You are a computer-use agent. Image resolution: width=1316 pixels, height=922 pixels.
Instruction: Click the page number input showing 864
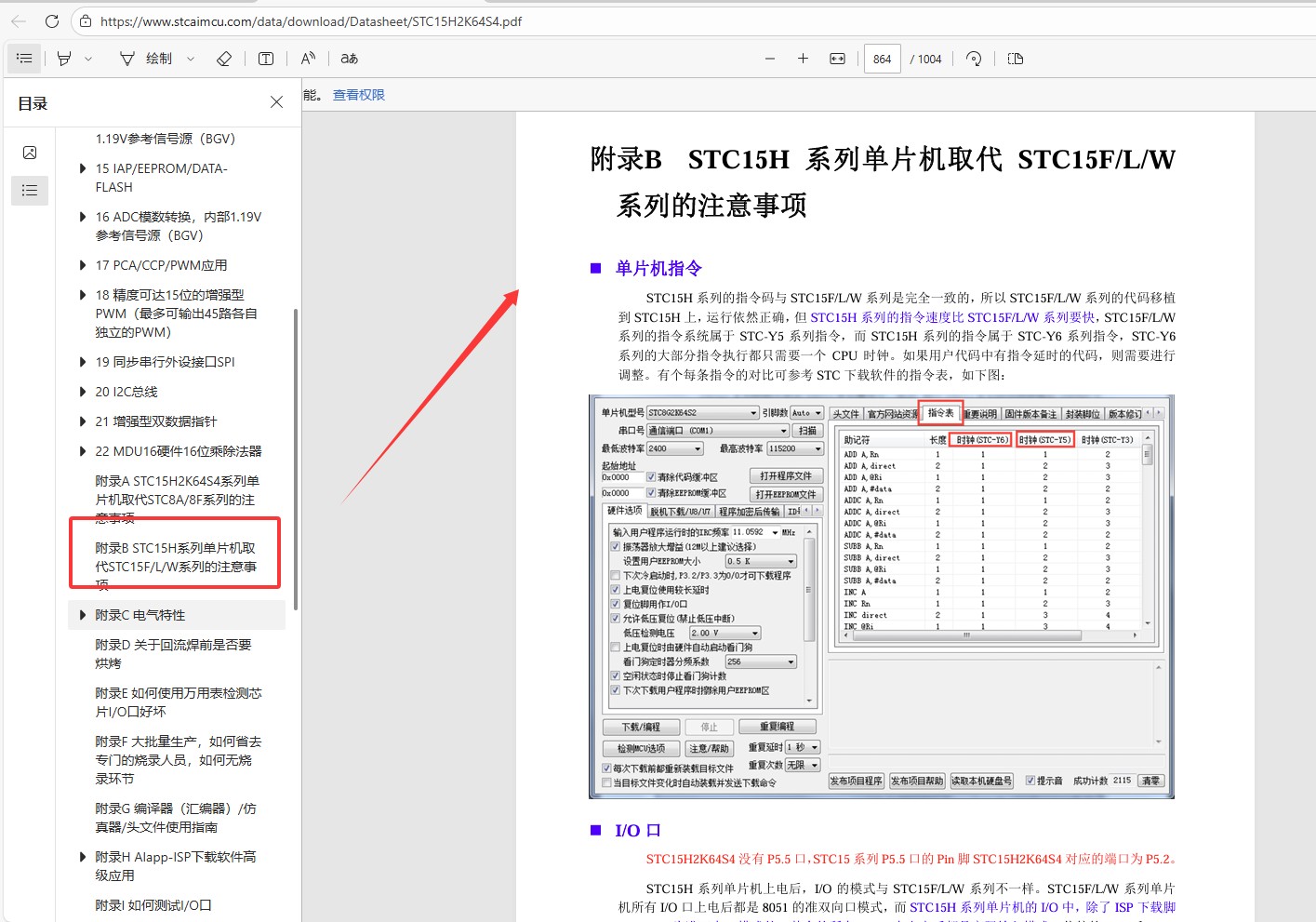[882, 58]
